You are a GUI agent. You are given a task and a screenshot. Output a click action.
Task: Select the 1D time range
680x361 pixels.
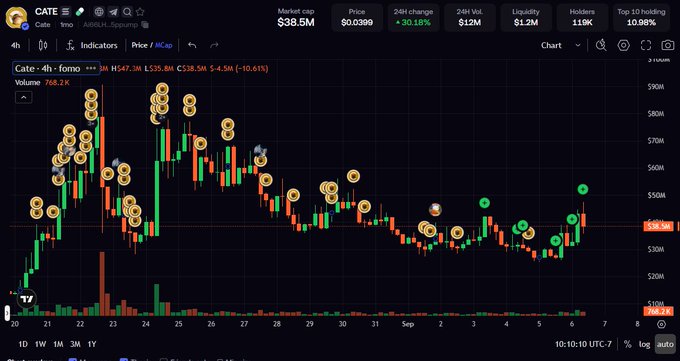(23, 344)
